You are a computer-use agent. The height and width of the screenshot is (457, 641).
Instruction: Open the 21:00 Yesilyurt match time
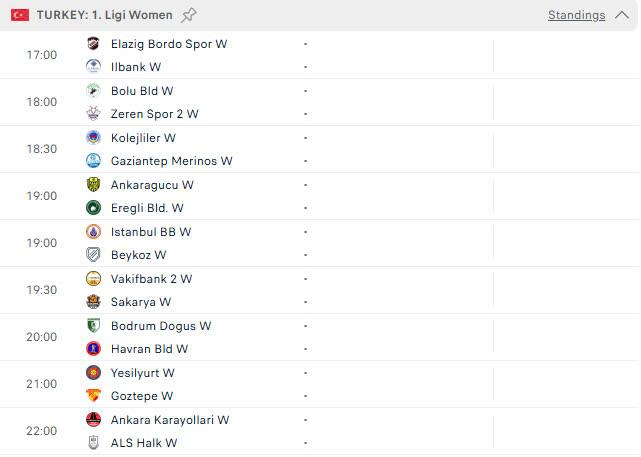click(41, 384)
